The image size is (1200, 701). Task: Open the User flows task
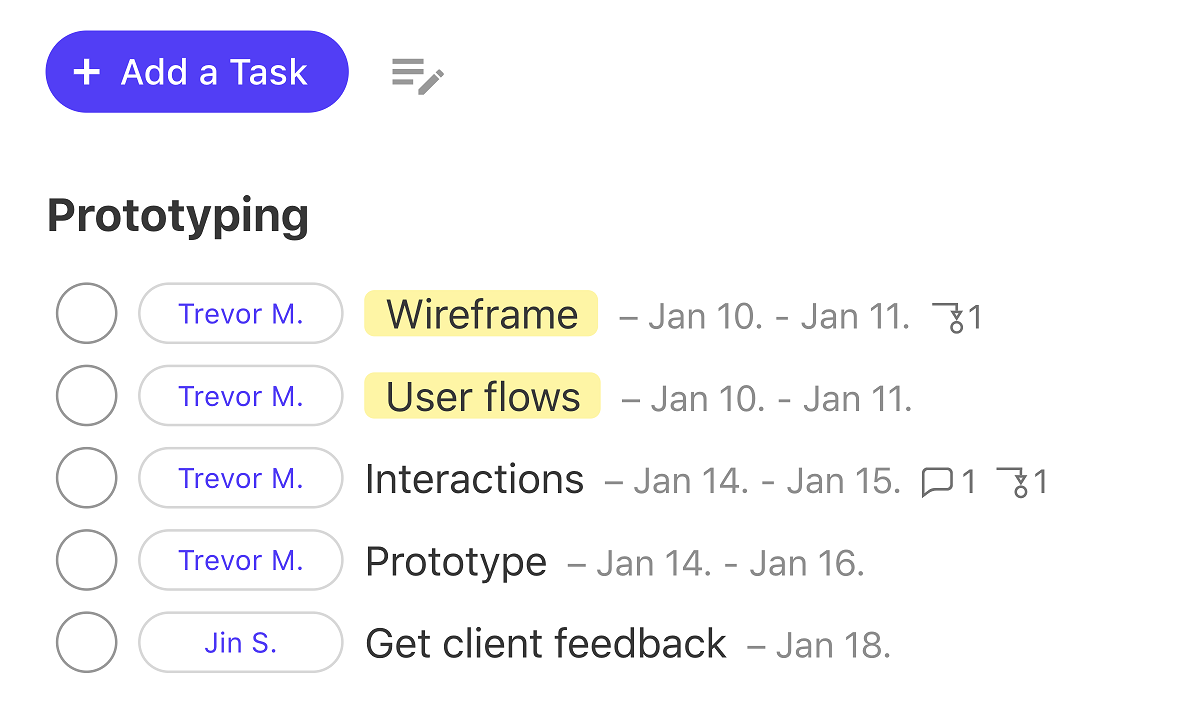pos(482,397)
